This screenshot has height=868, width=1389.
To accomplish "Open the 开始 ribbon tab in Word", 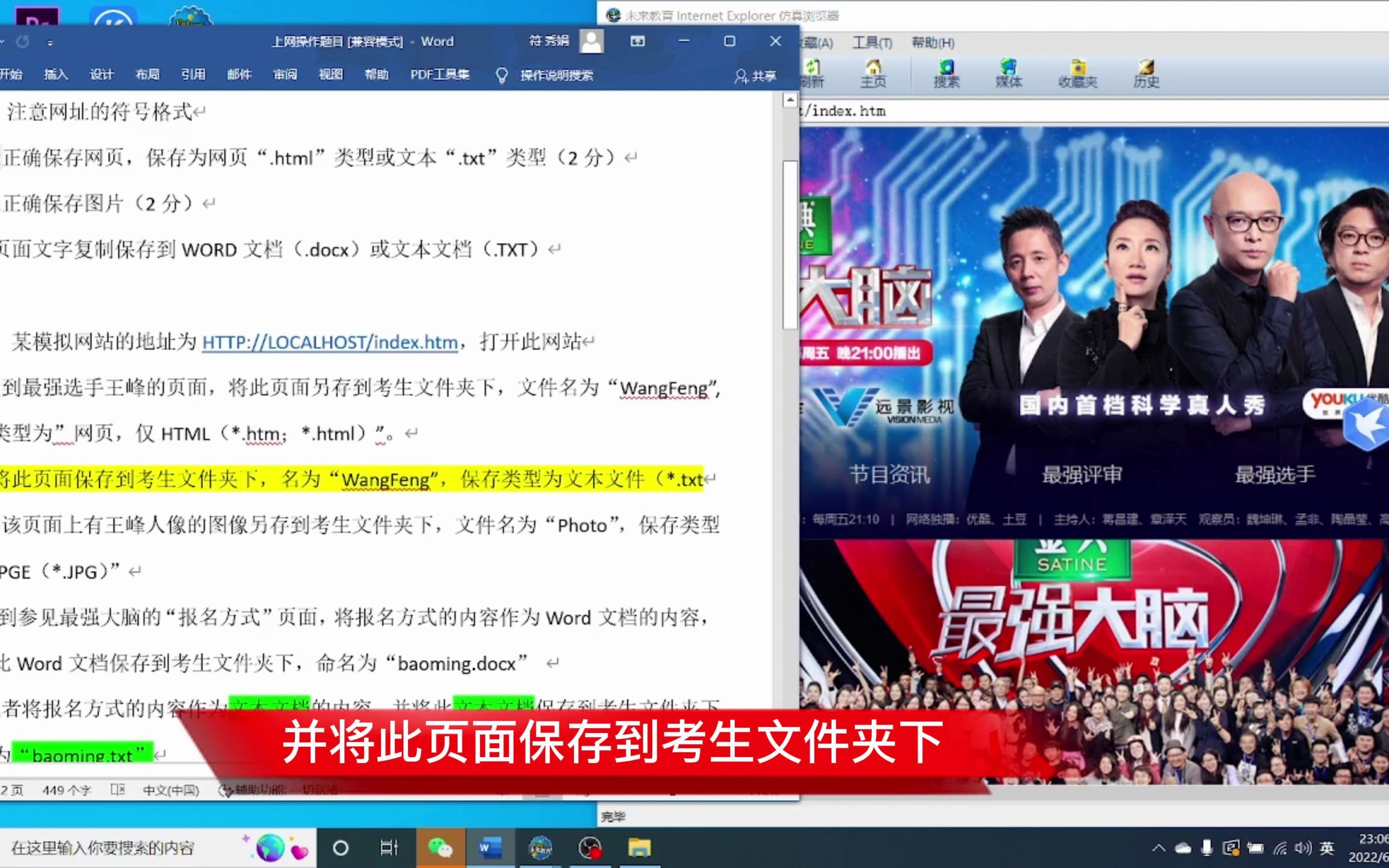I will (11, 74).
